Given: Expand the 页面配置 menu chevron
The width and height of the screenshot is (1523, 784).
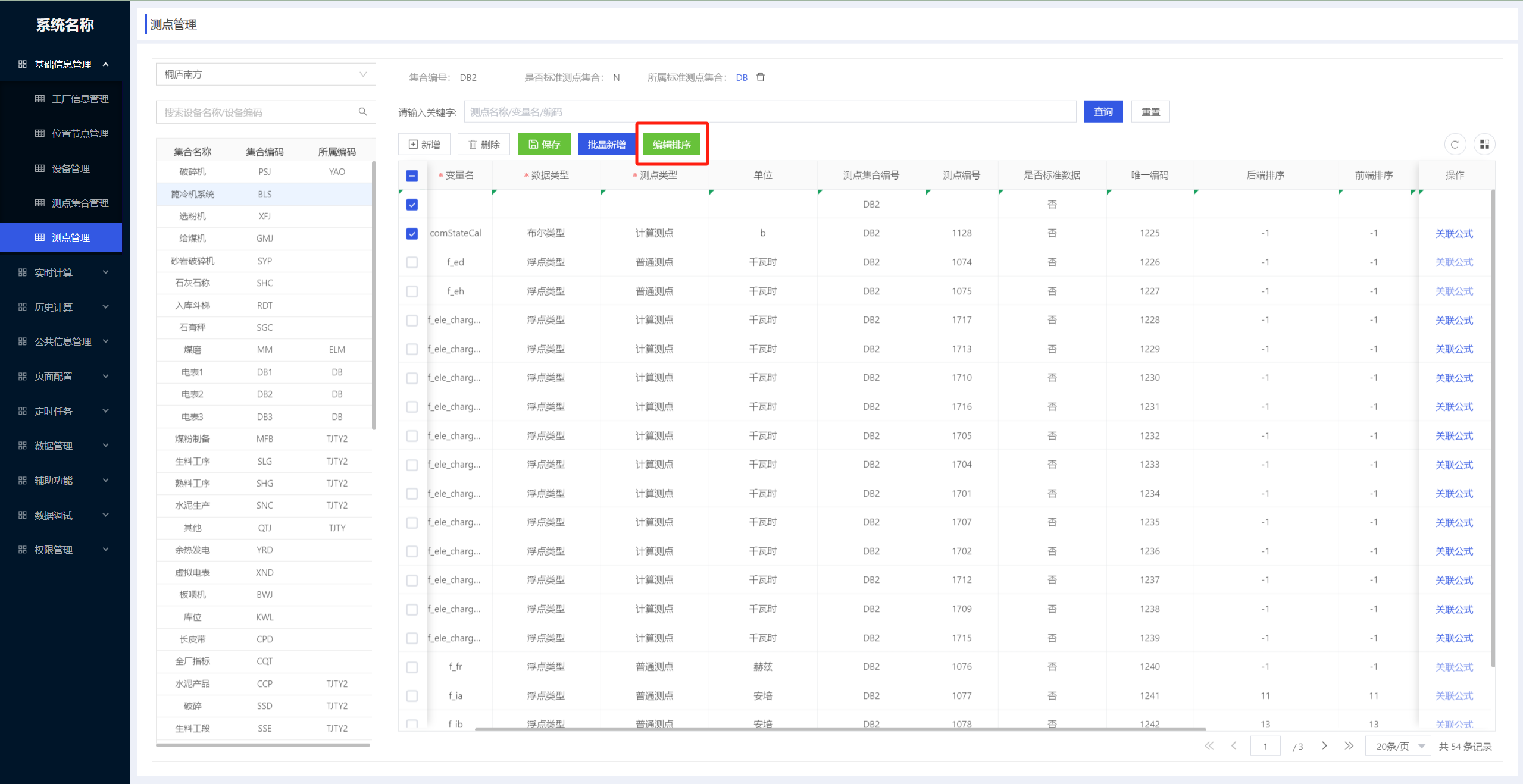Looking at the screenshot, I should point(106,377).
